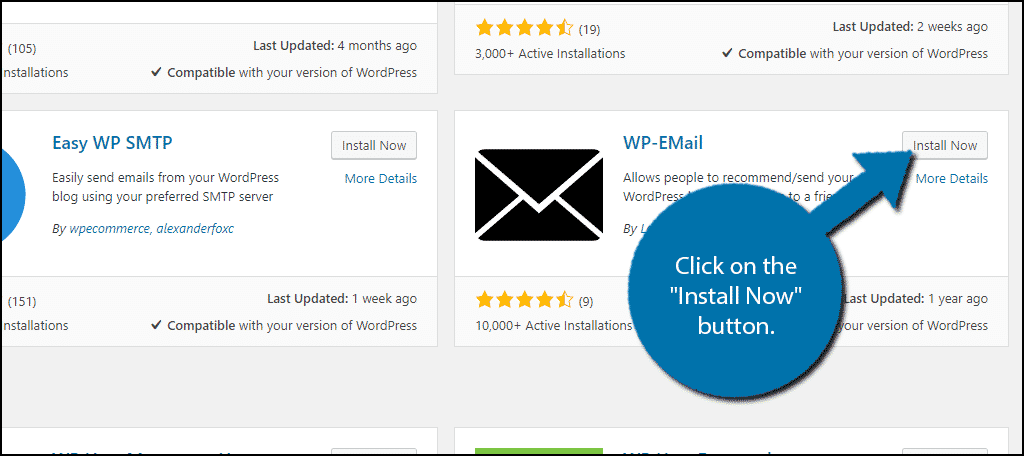Open the Easy WP SMTP plugin title
This screenshot has height=456, width=1024.
tap(112, 143)
